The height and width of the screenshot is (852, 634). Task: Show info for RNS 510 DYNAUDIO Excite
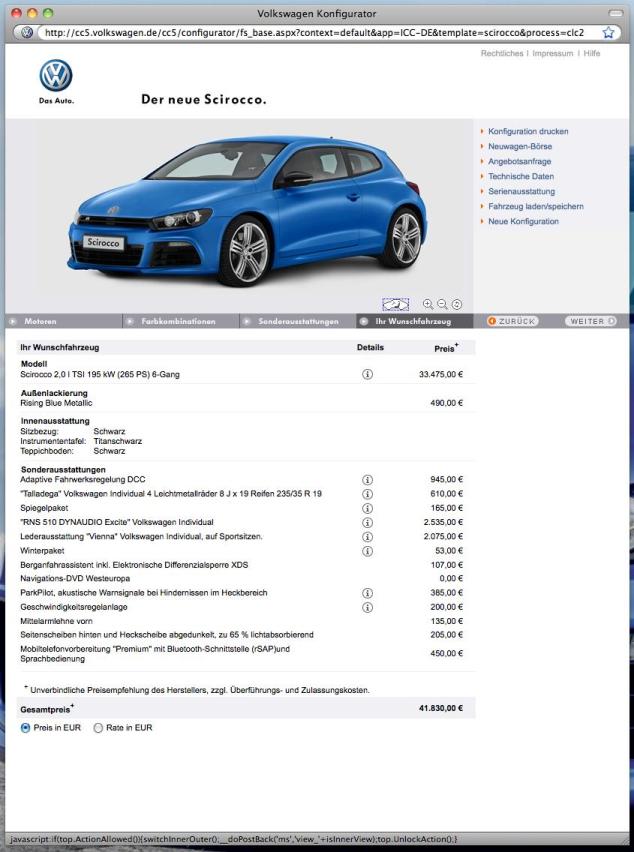tap(367, 522)
